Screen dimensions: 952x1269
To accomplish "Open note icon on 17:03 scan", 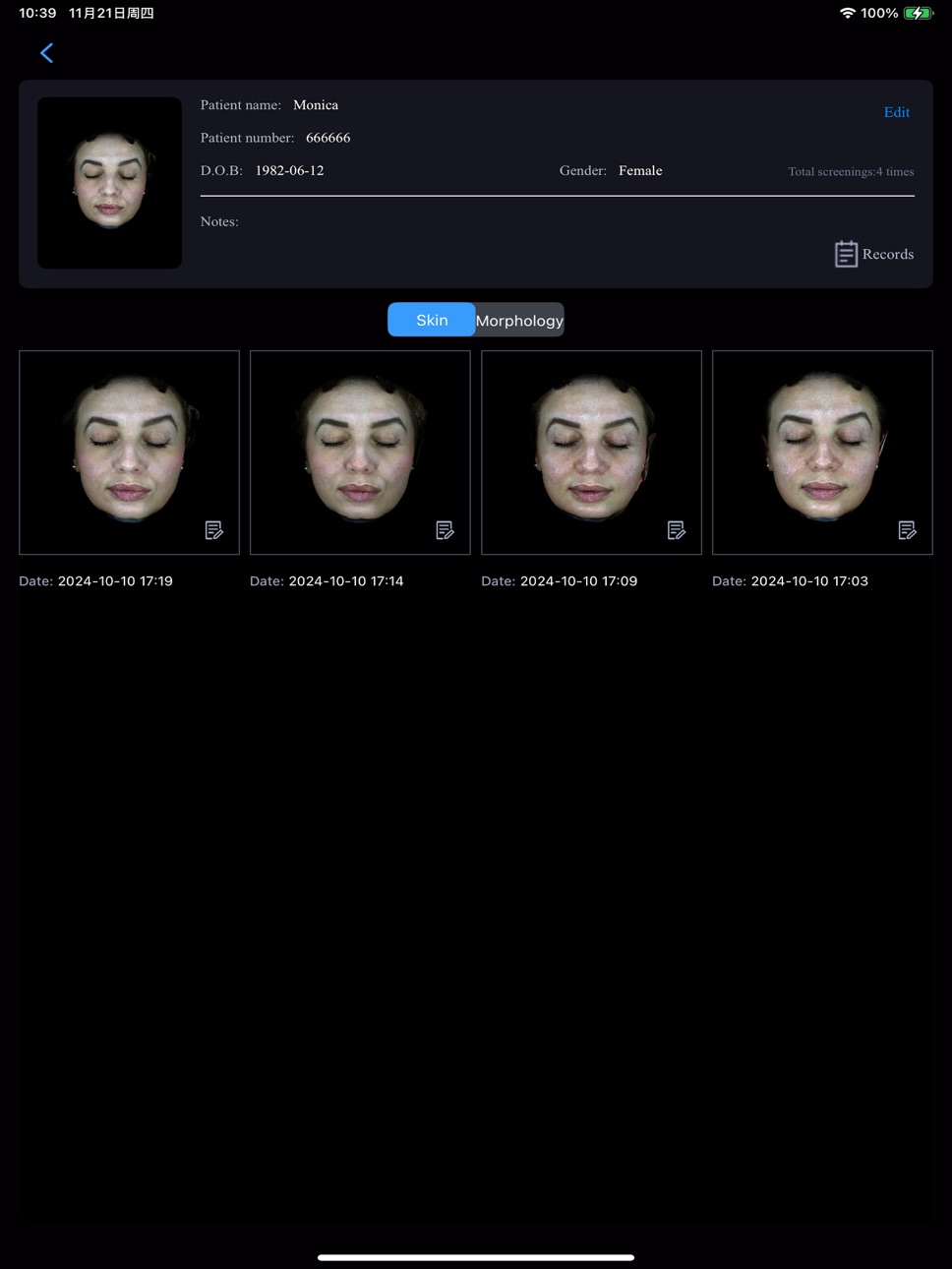I will coord(907,530).
